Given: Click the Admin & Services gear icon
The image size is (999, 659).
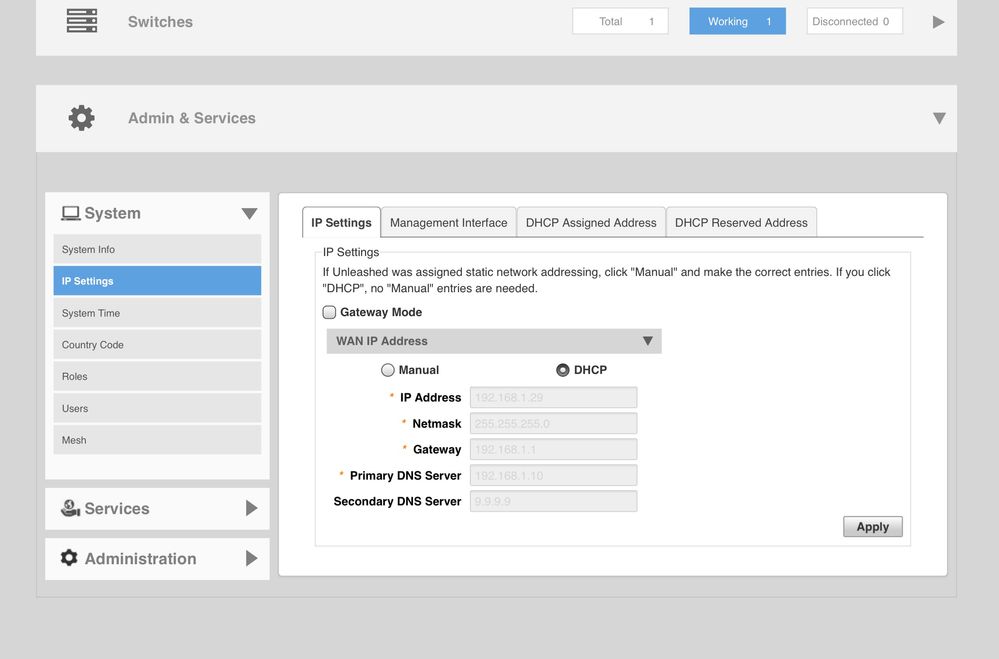Looking at the screenshot, I should click(82, 118).
